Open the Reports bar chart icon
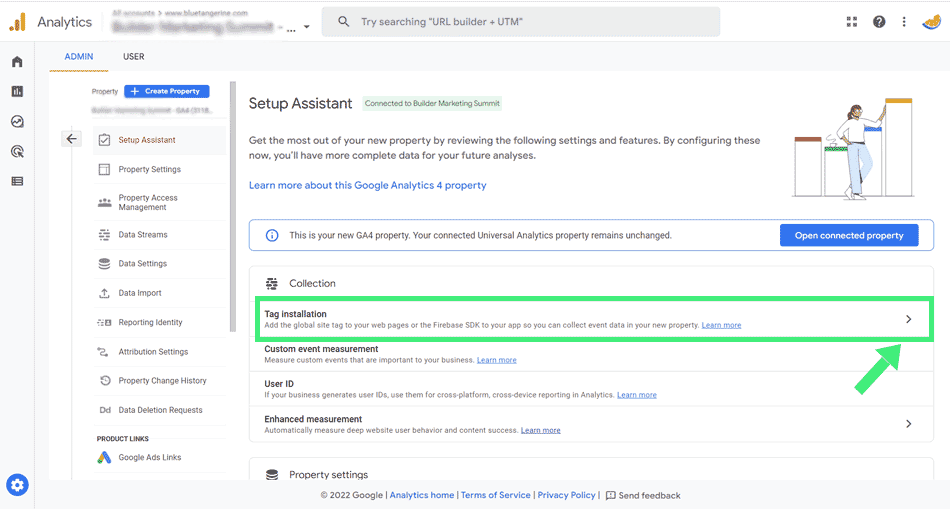The width and height of the screenshot is (950, 510). coord(17,92)
